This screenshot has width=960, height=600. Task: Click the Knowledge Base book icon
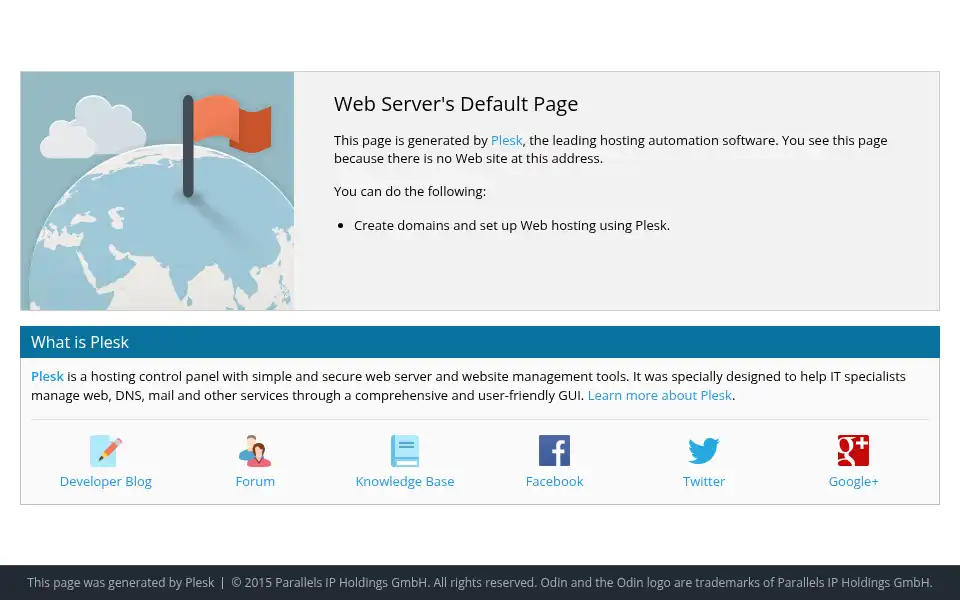tap(405, 451)
